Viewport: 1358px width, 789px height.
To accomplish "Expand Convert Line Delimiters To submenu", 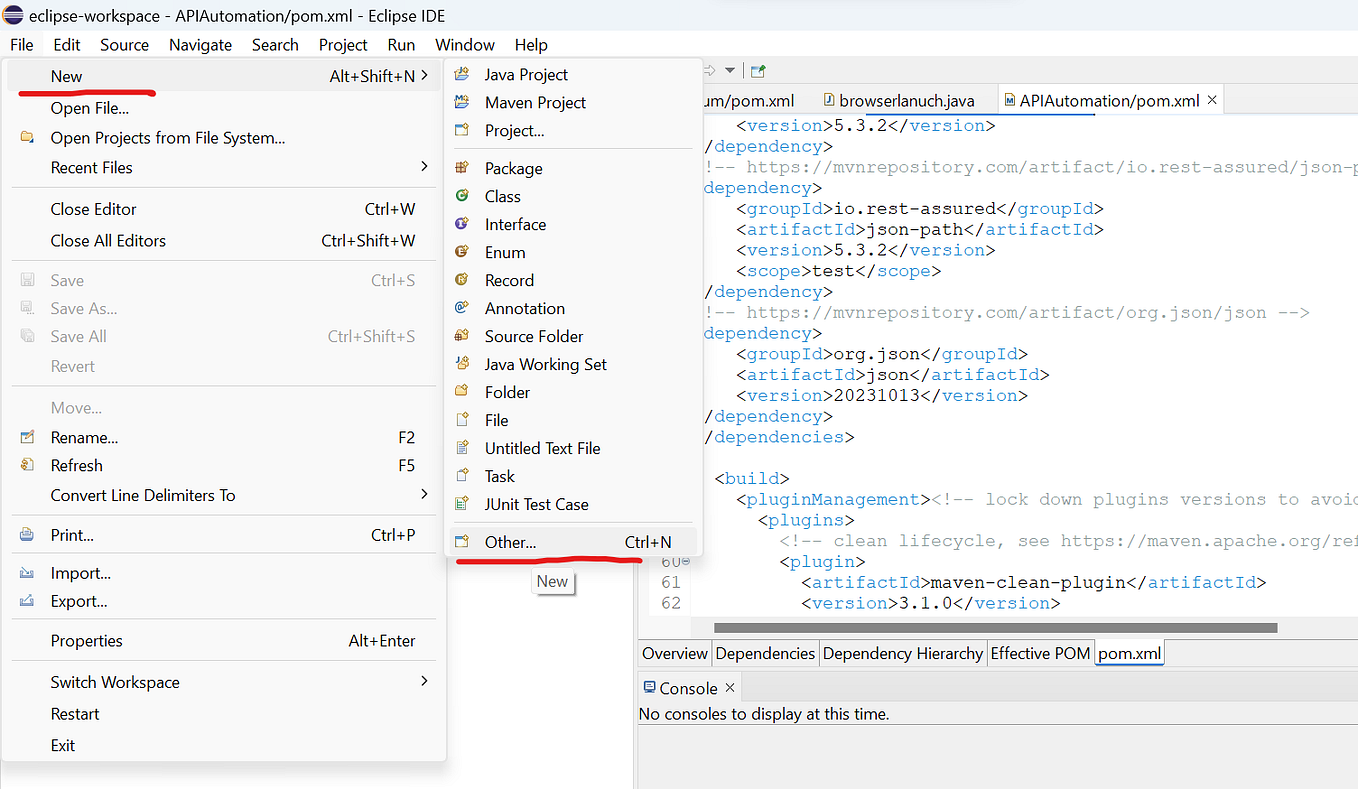I will (x=225, y=495).
